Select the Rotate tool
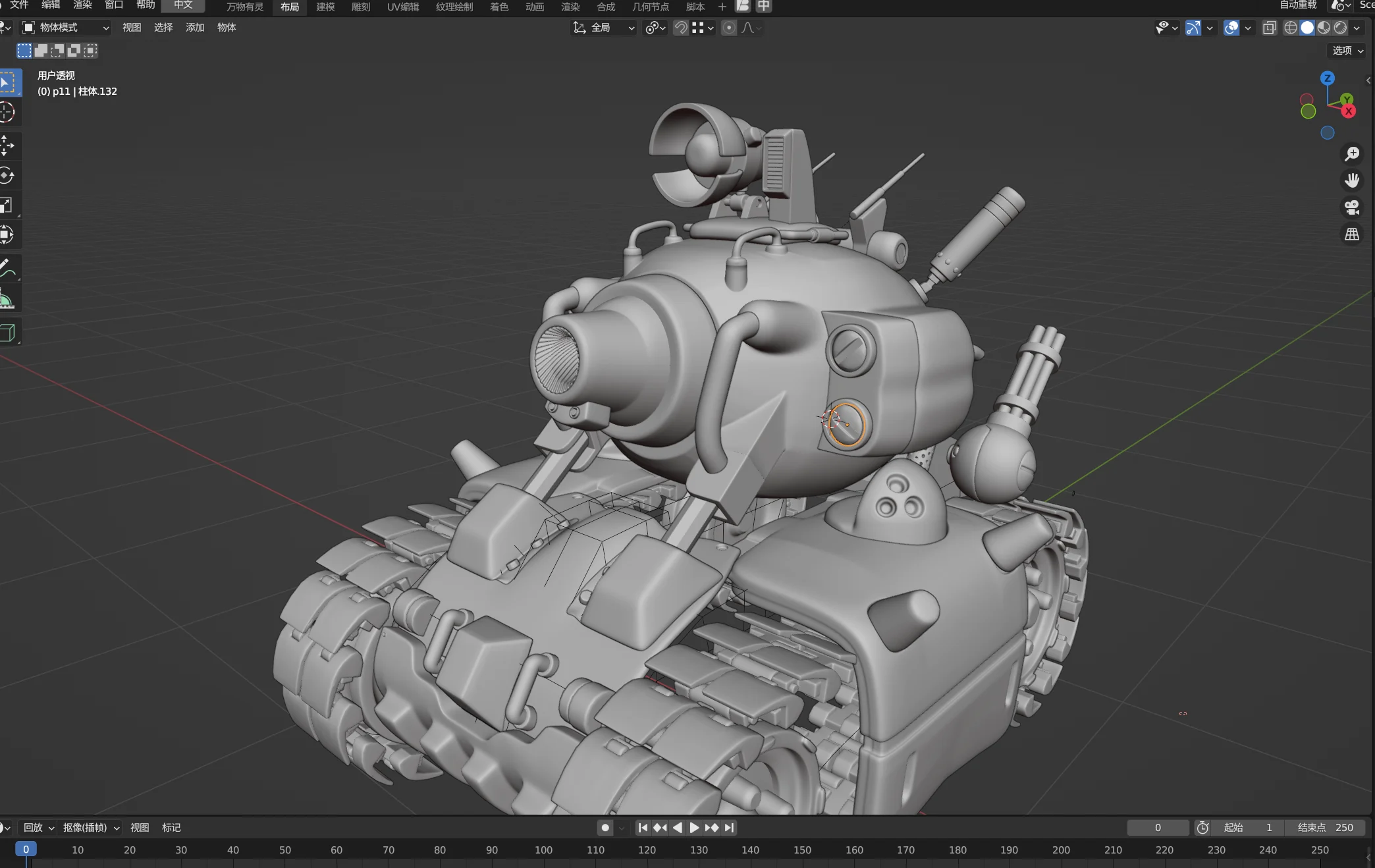Screen dimensions: 1375x868 pos(7,176)
